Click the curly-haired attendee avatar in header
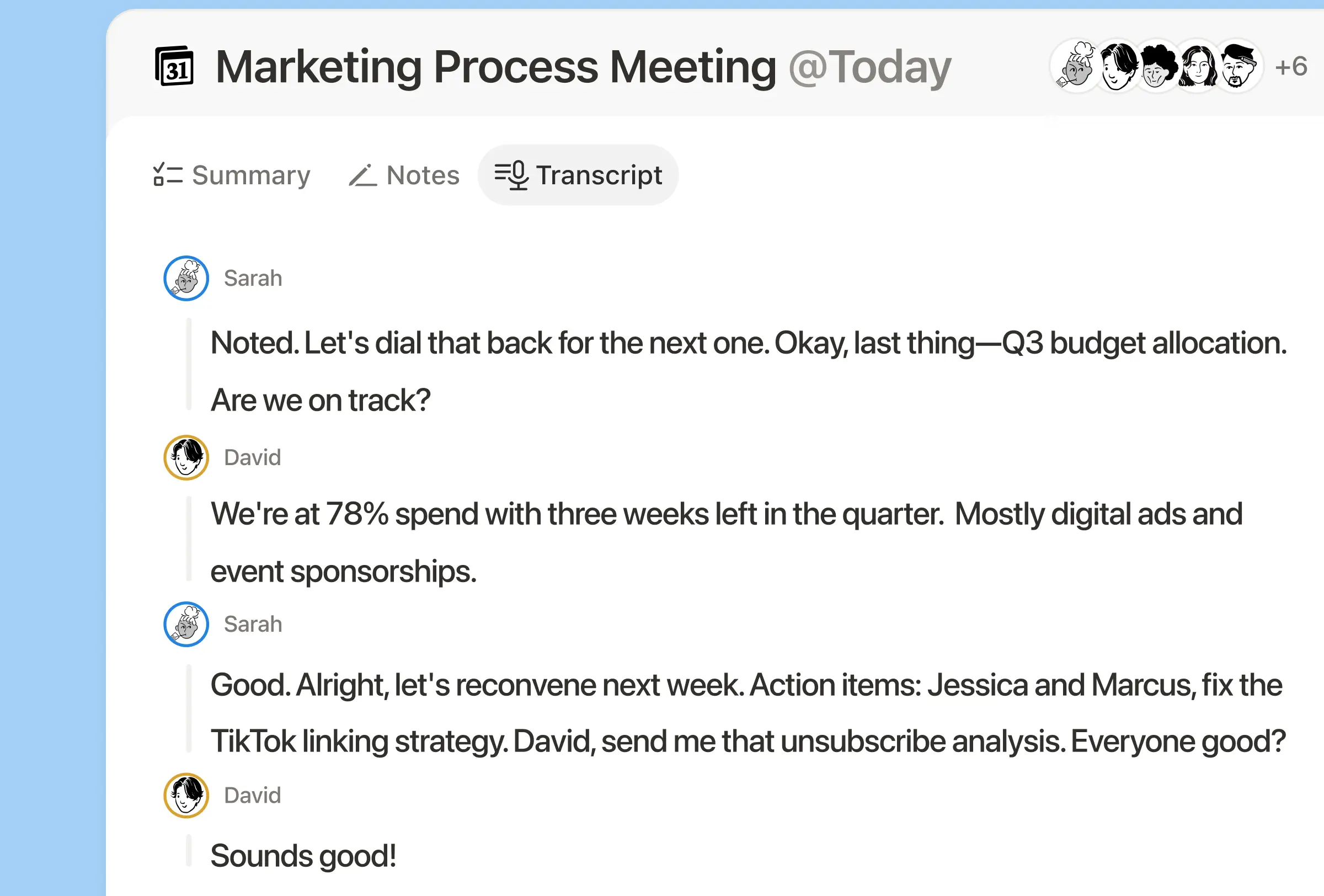The image size is (1324, 896). pyautogui.click(x=1156, y=66)
